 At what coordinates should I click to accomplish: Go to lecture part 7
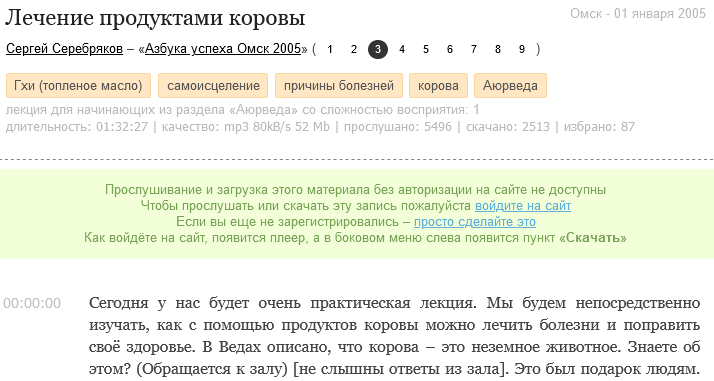tap(474, 49)
